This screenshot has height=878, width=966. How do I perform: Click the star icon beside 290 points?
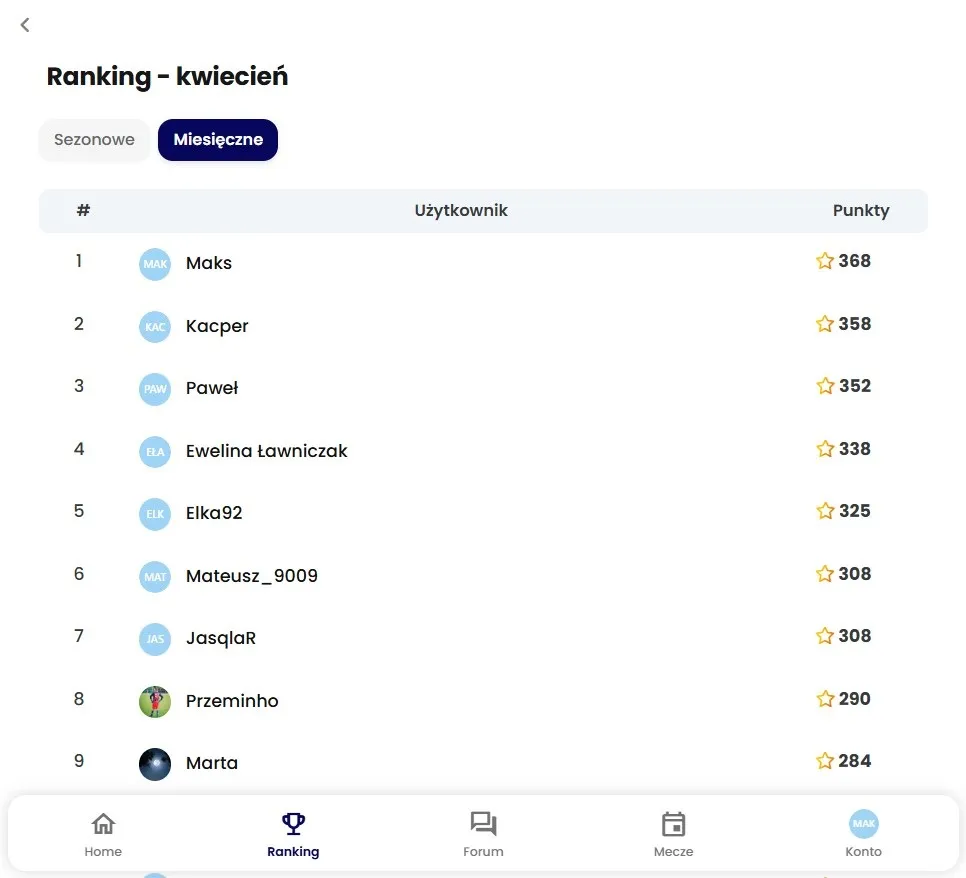click(825, 699)
